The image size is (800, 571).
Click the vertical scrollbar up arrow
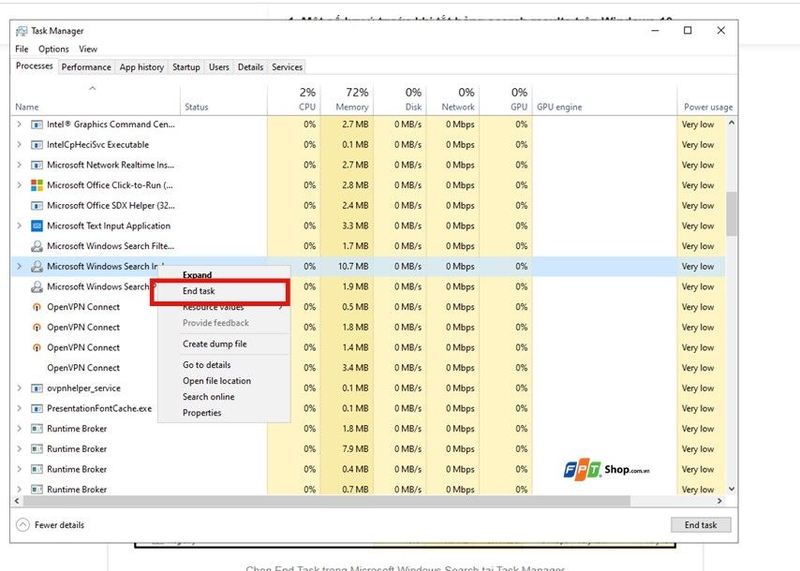[732, 123]
